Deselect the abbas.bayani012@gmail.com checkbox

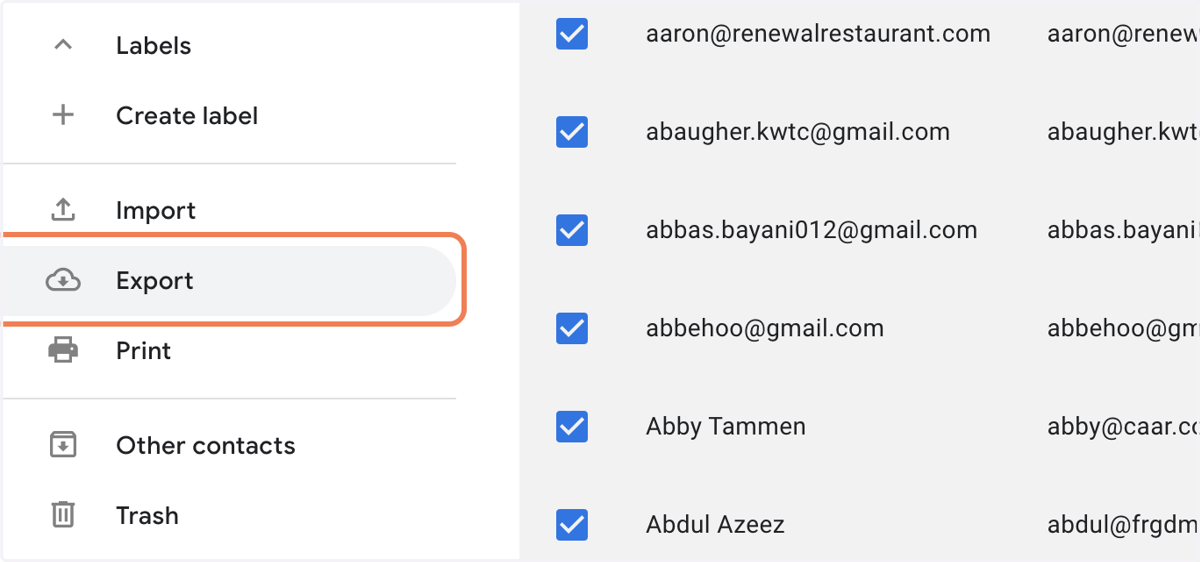(x=572, y=230)
